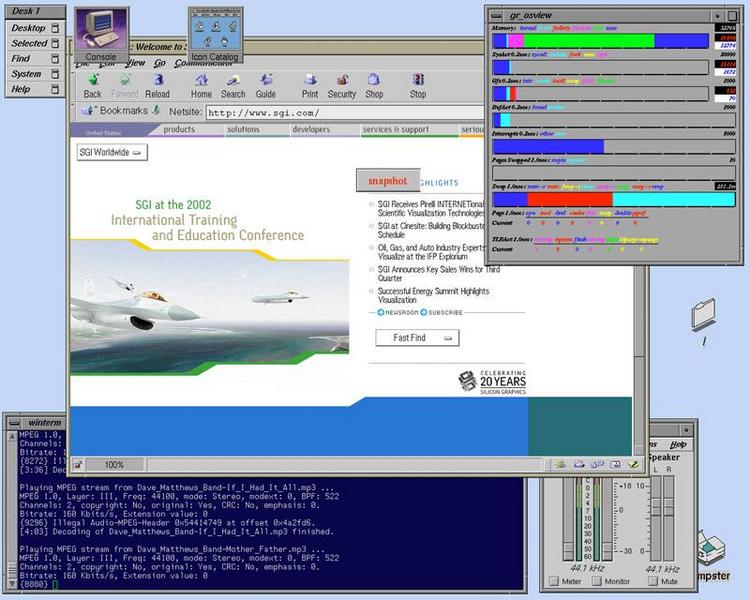Tear off the System toolchest menu
The width and height of the screenshot is (750, 600).
pos(55,74)
